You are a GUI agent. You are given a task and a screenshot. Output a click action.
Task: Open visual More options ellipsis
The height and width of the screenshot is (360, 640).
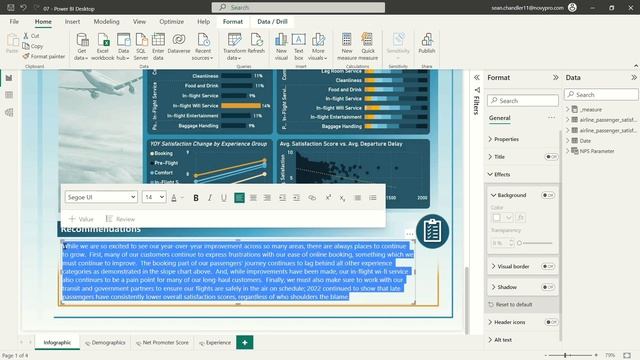409,234
